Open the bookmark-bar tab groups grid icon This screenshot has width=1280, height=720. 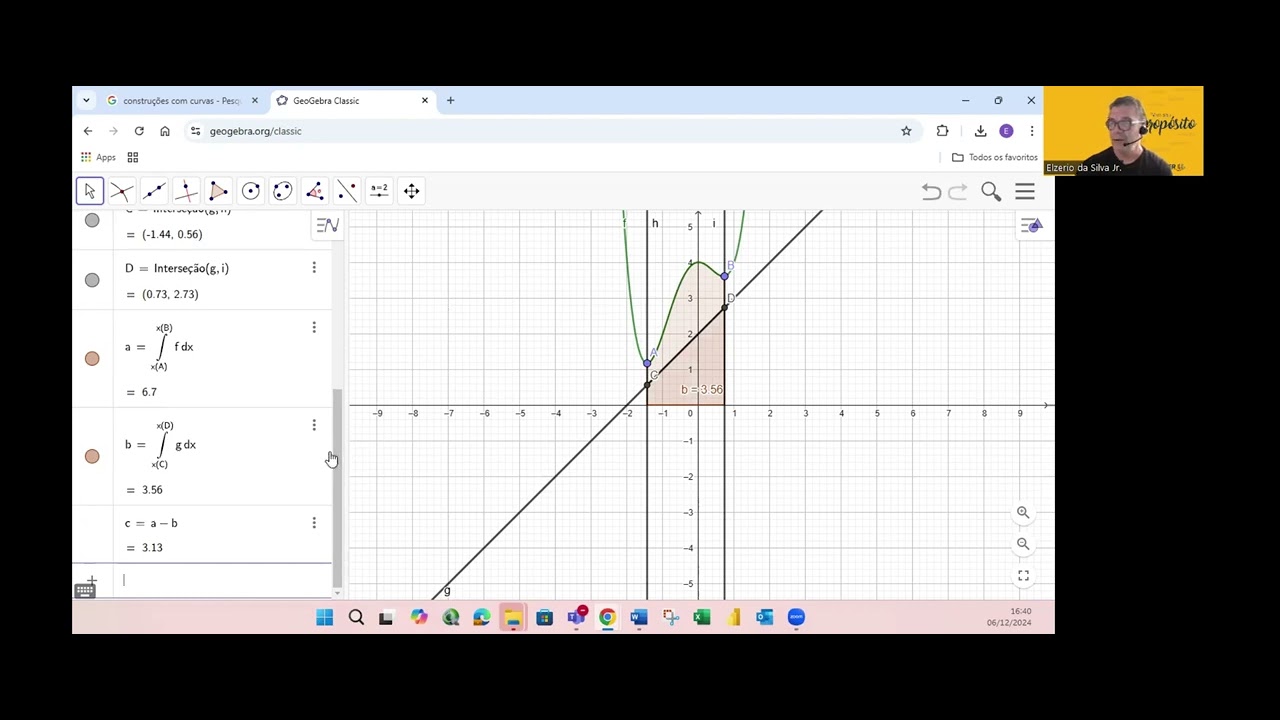[x=133, y=157]
